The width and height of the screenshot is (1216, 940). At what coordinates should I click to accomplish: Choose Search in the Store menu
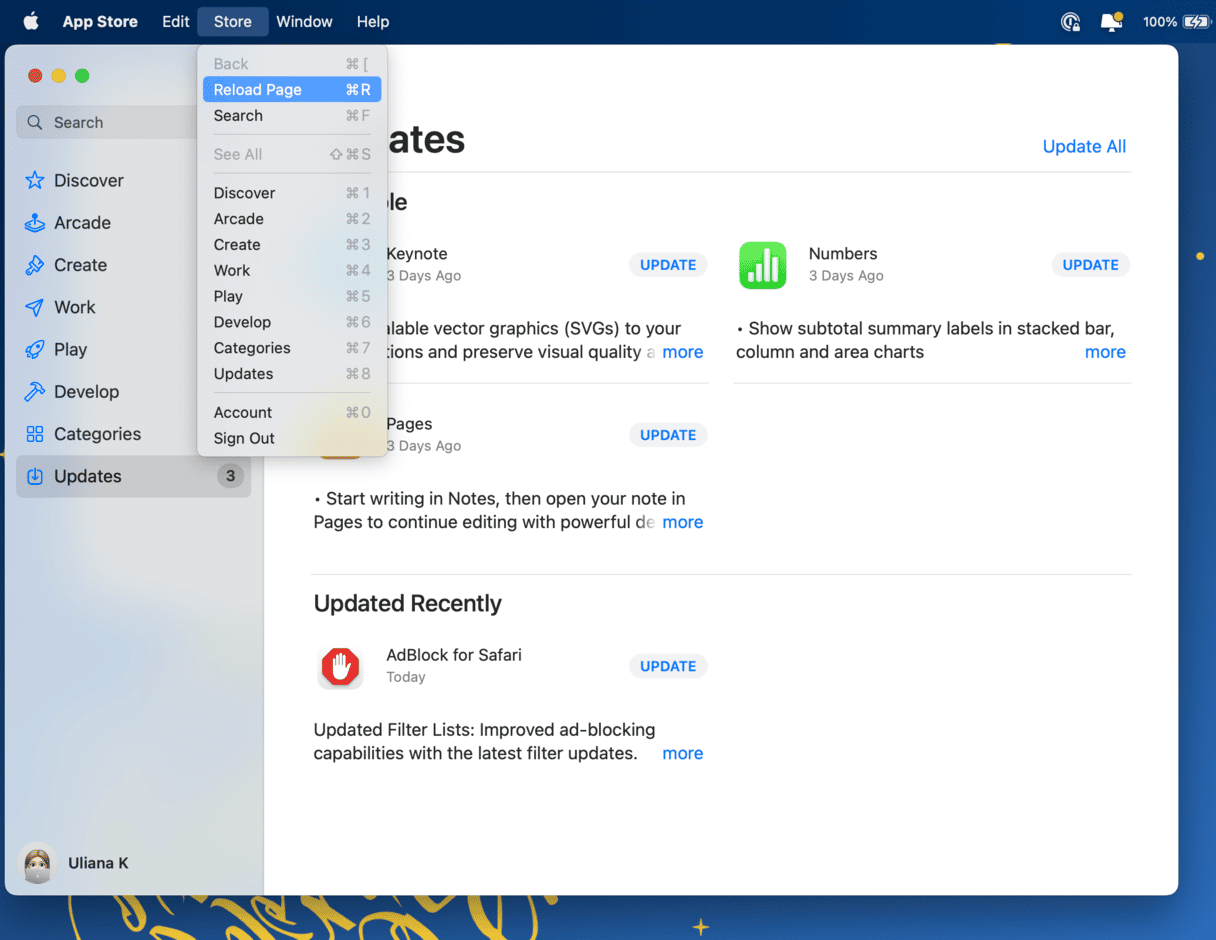click(x=292, y=115)
